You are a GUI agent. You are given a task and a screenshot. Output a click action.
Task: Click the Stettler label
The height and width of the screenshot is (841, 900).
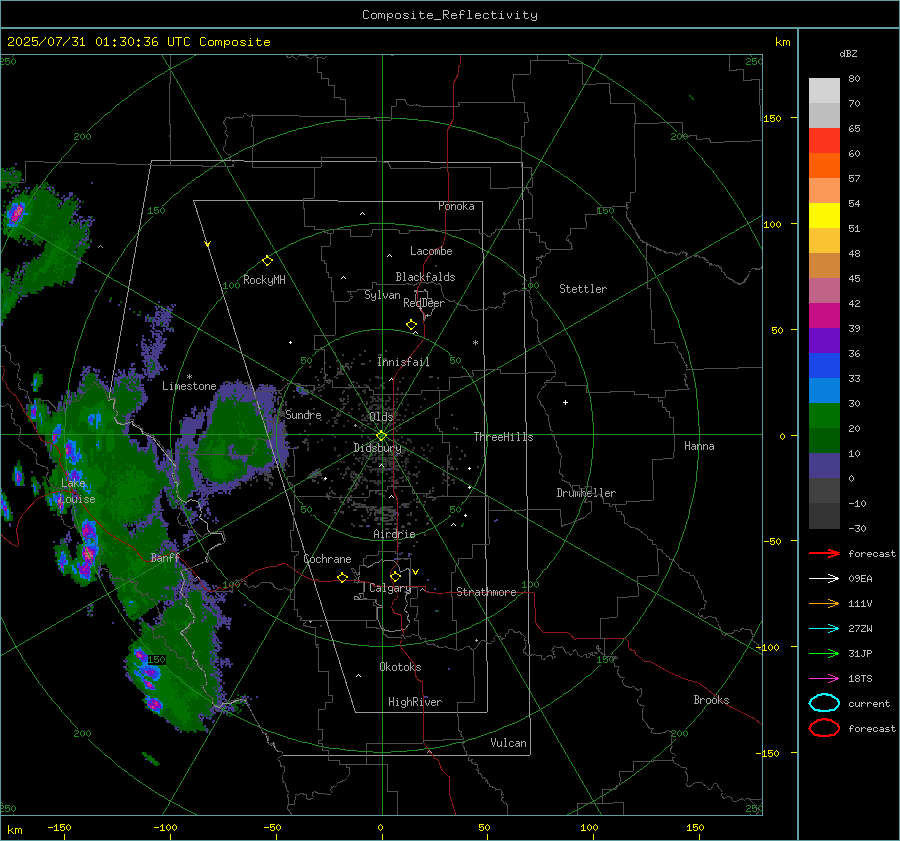[583, 289]
